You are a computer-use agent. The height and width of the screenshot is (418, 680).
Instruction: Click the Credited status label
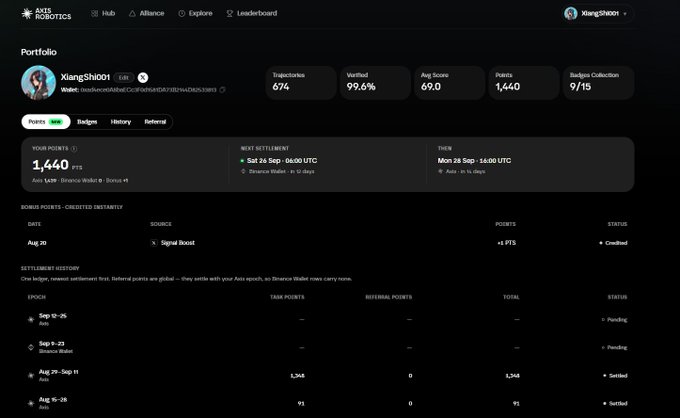(613, 243)
